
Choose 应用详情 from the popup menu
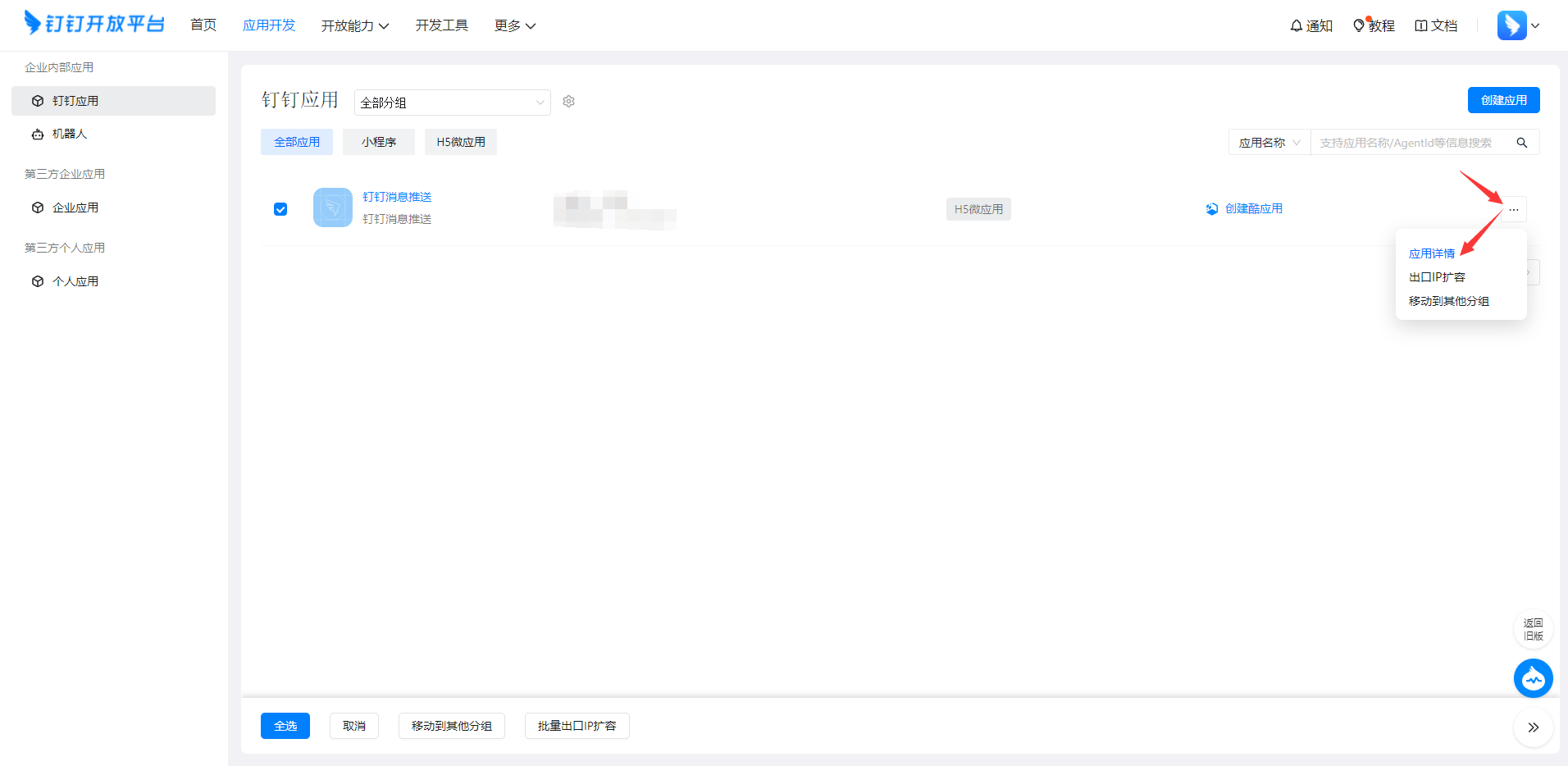click(x=1432, y=253)
